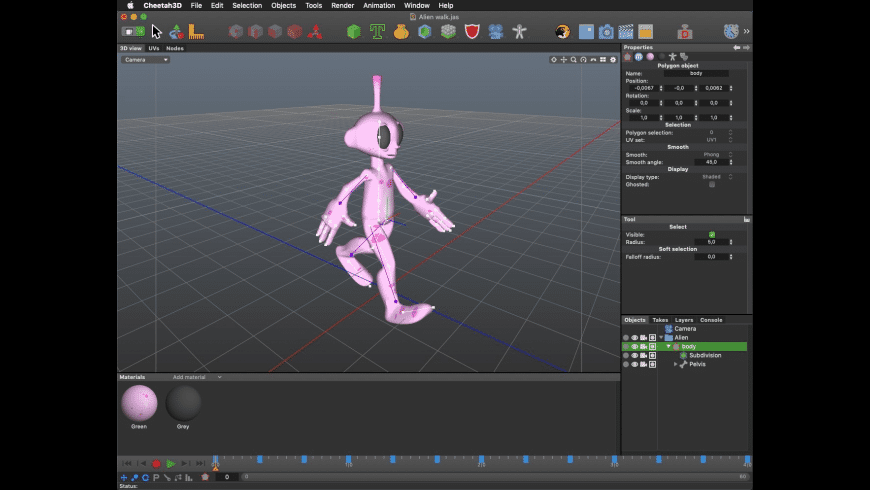
Task: Select the green T text object tool
Action: pyautogui.click(x=377, y=31)
